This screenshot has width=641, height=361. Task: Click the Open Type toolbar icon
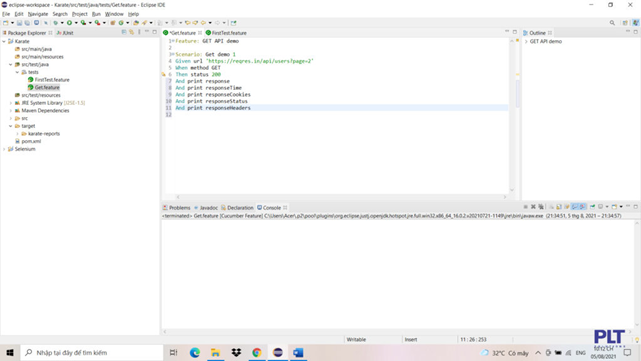click(136, 23)
